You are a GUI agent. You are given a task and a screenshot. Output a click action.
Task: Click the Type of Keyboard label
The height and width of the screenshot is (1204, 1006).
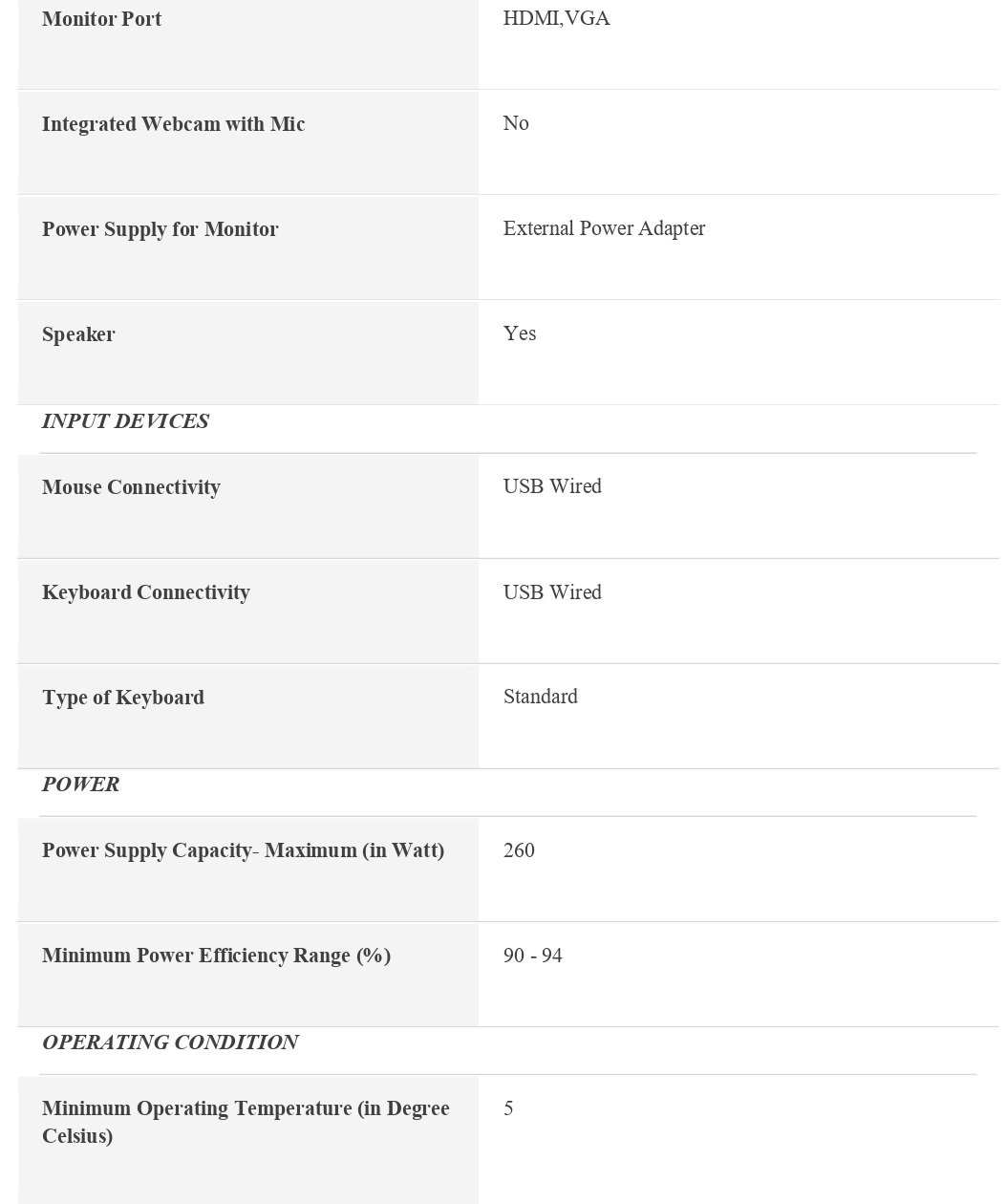[122, 698]
